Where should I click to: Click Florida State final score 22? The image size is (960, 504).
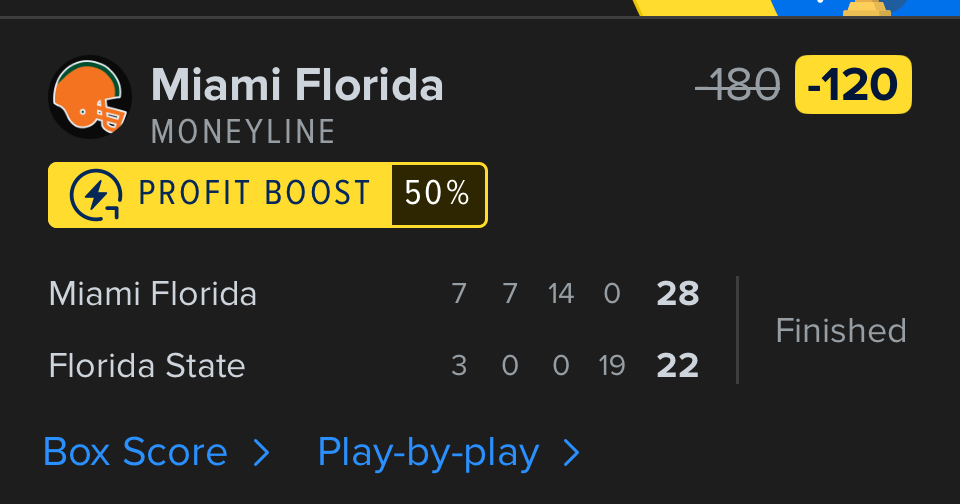pyautogui.click(x=678, y=366)
